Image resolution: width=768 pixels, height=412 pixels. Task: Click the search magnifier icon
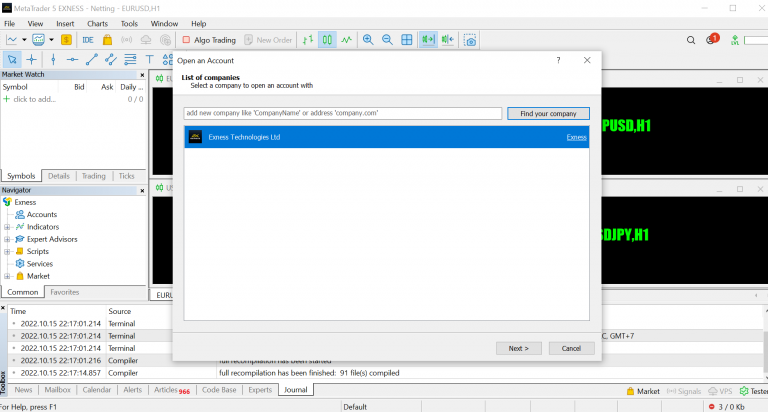click(x=691, y=40)
